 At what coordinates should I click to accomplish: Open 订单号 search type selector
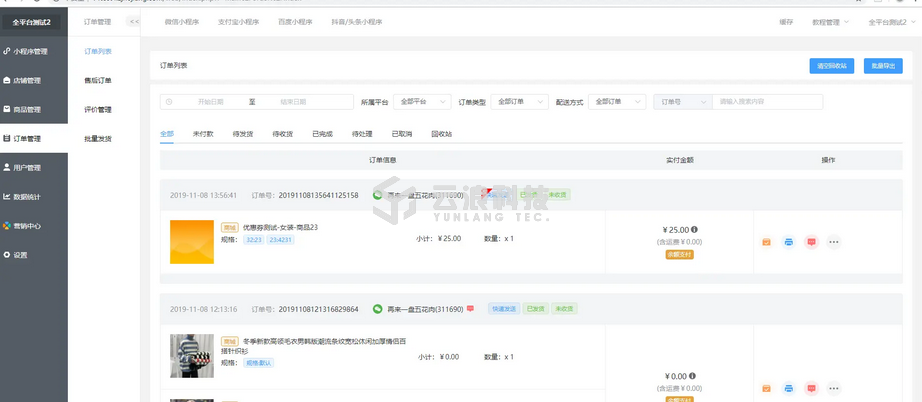point(682,101)
